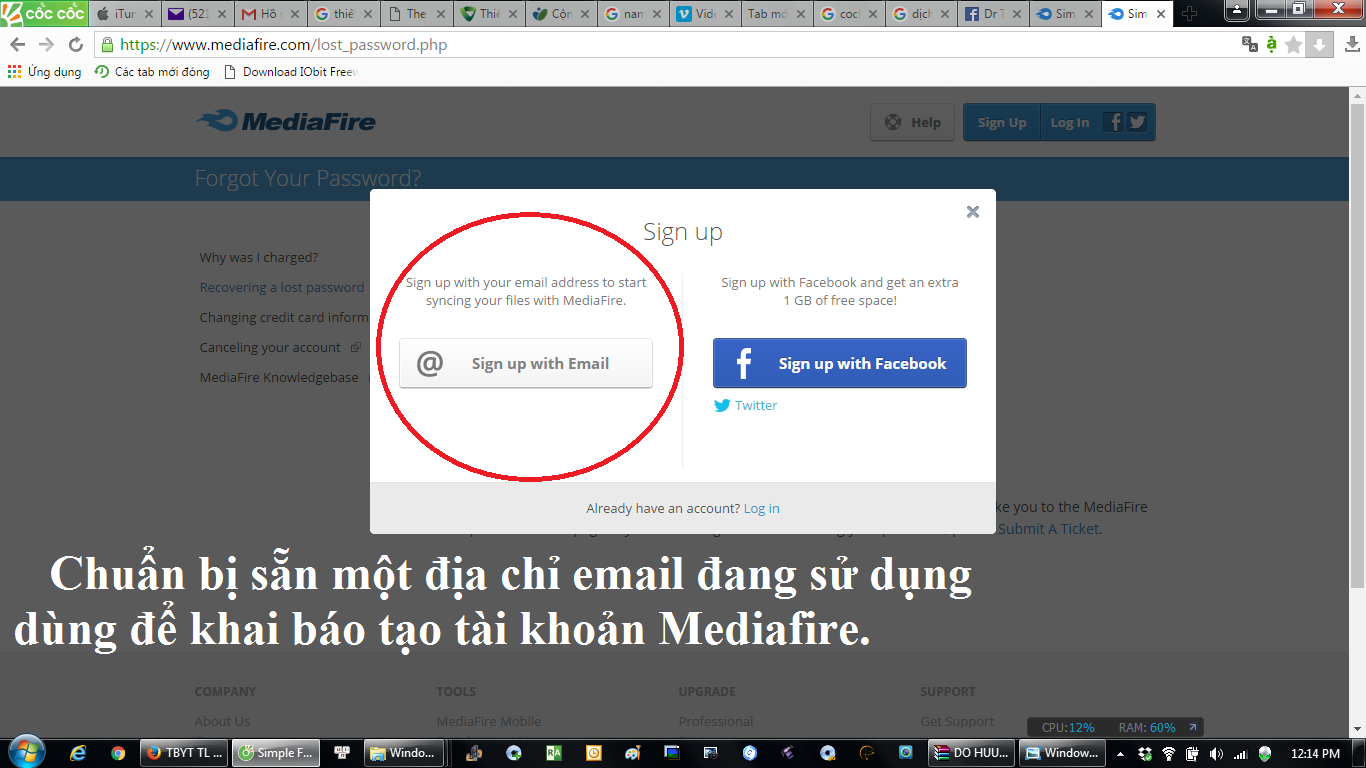Open the Twitter sign-up link
Image resolution: width=1366 pixels, height=768 pixels.
[x=745, y=405]
